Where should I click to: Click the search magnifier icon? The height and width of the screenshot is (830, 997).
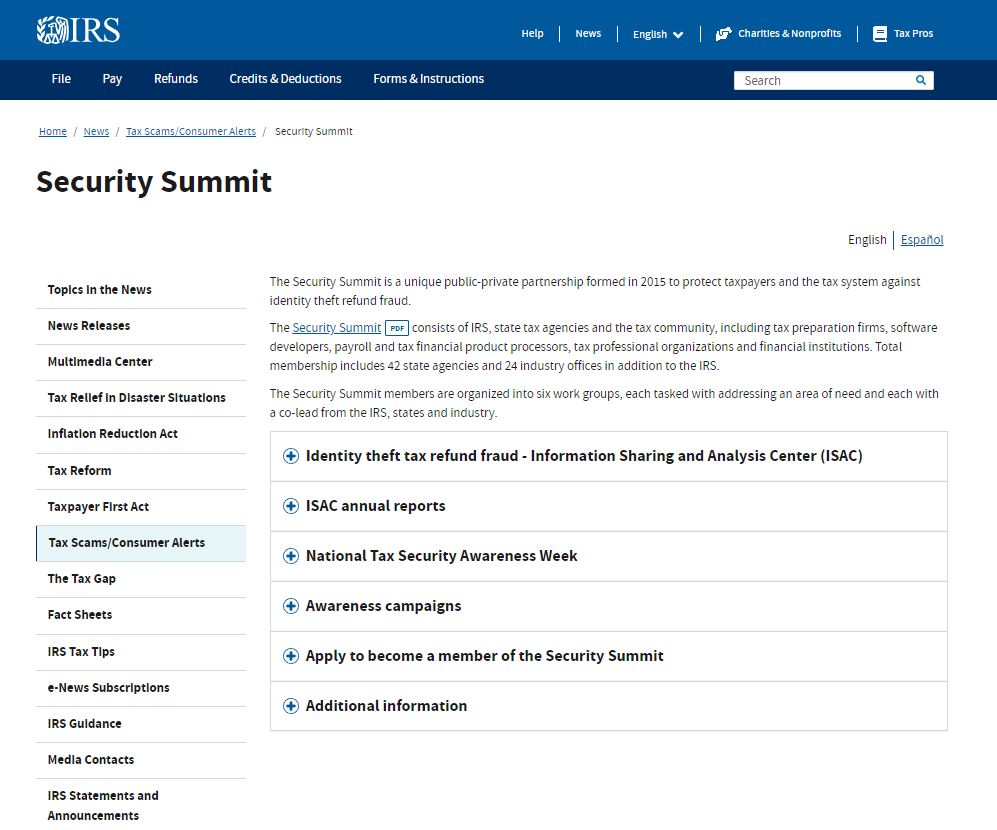click(x=921, y=80)
